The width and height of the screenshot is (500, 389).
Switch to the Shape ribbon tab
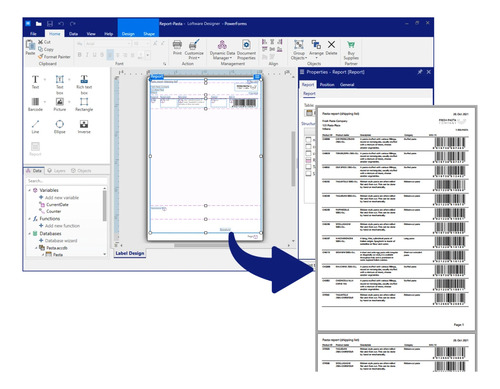[149, 34]
